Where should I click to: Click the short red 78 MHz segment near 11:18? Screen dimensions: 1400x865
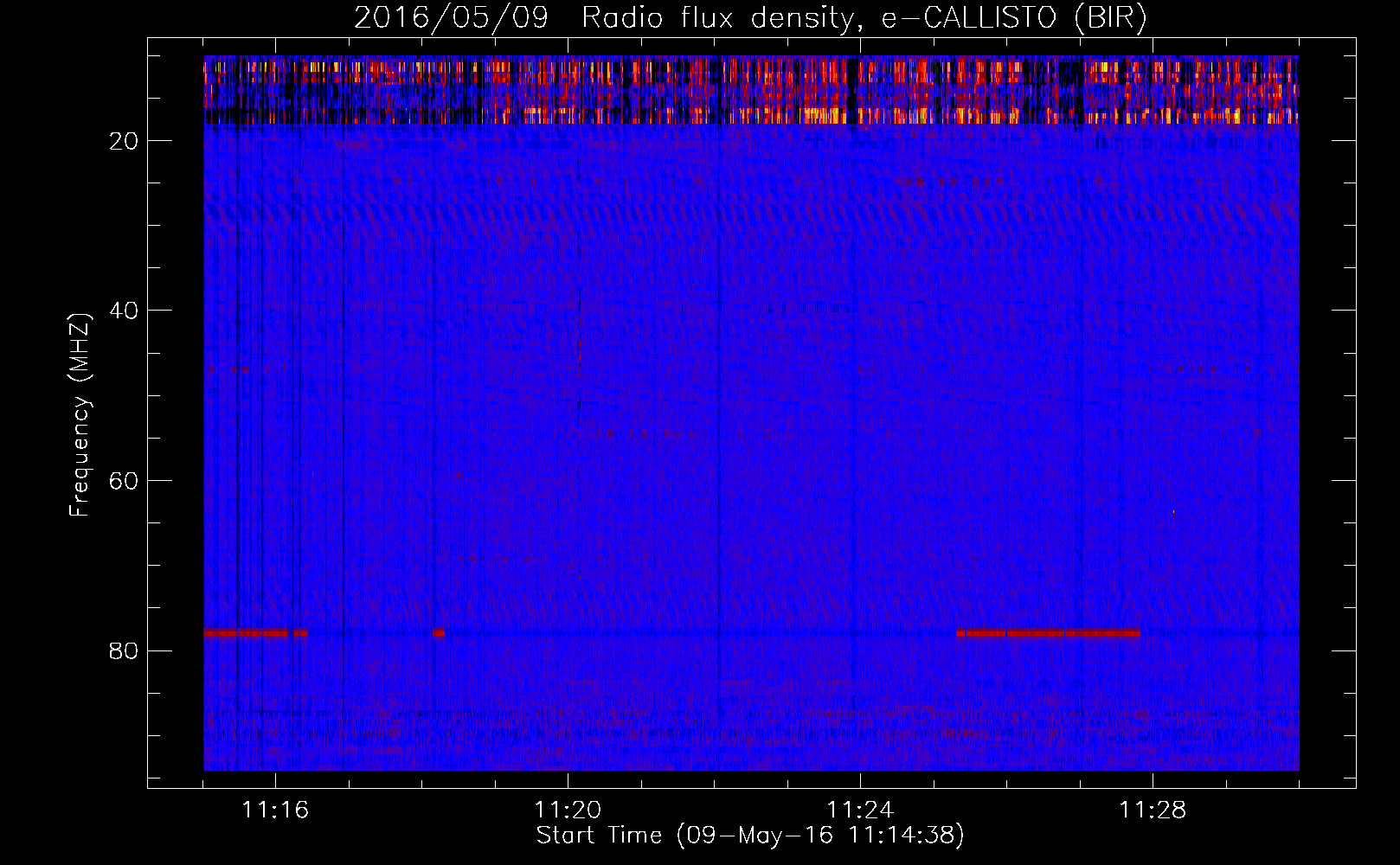coord(439,633)
